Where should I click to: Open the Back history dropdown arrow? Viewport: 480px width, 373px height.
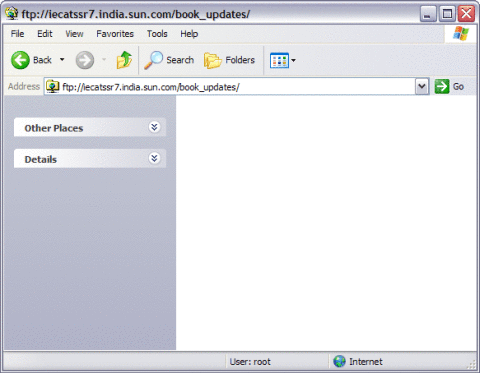(62, 60)
